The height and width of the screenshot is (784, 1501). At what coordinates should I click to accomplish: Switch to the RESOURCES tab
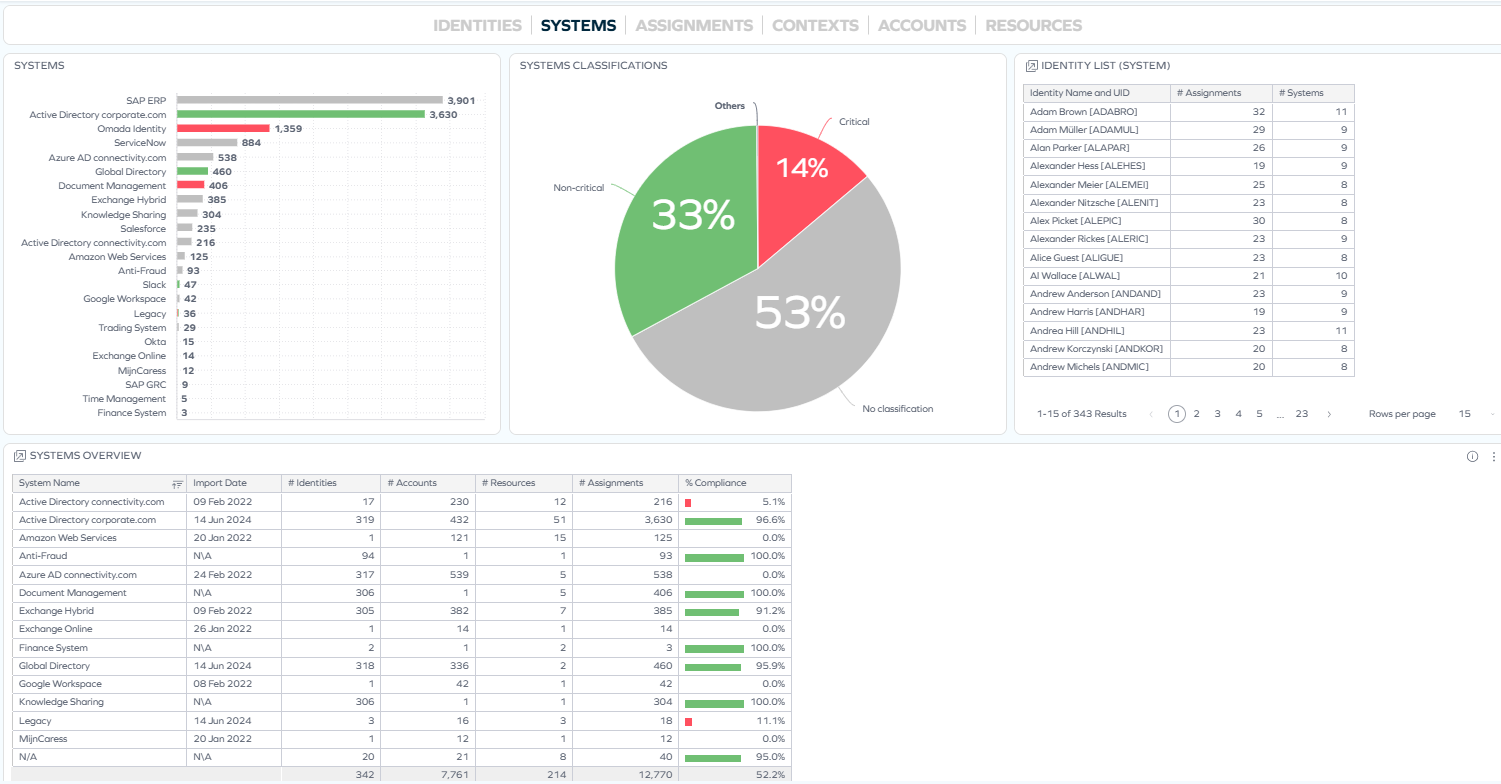[1033, 25]
